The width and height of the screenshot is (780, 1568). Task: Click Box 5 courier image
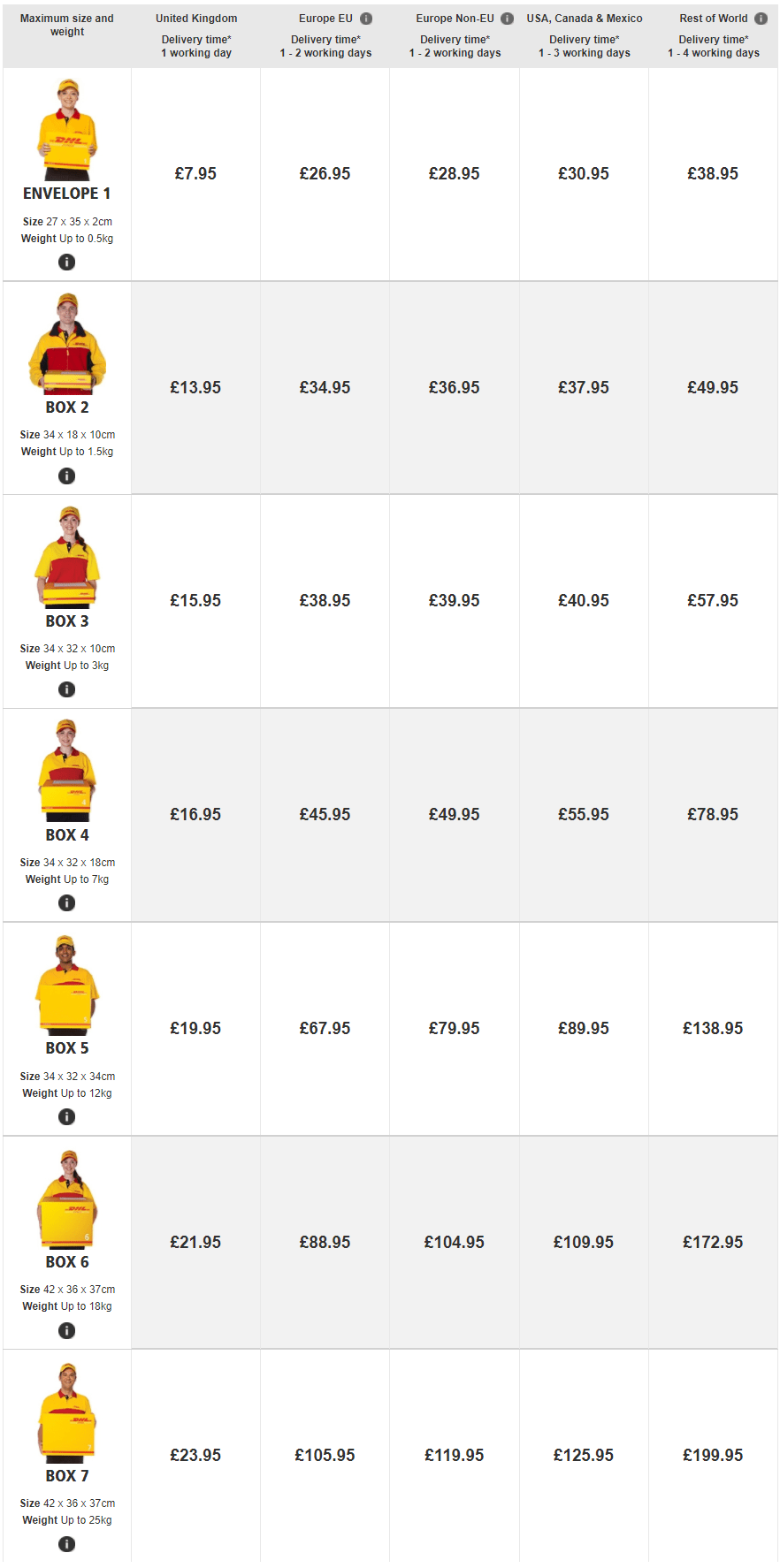coord(67,985)
